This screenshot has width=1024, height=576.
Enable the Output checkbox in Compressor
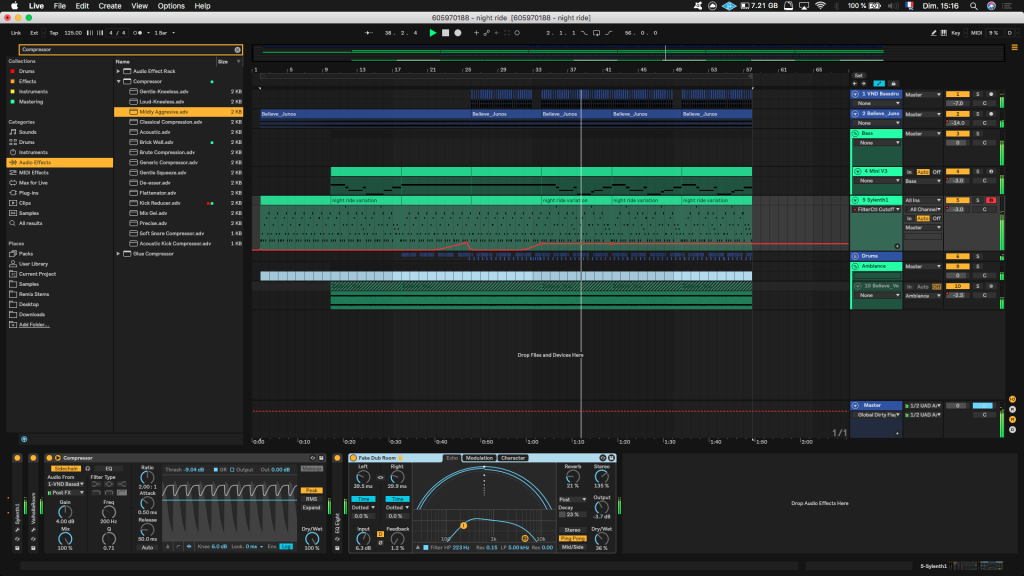click(232, 470)
